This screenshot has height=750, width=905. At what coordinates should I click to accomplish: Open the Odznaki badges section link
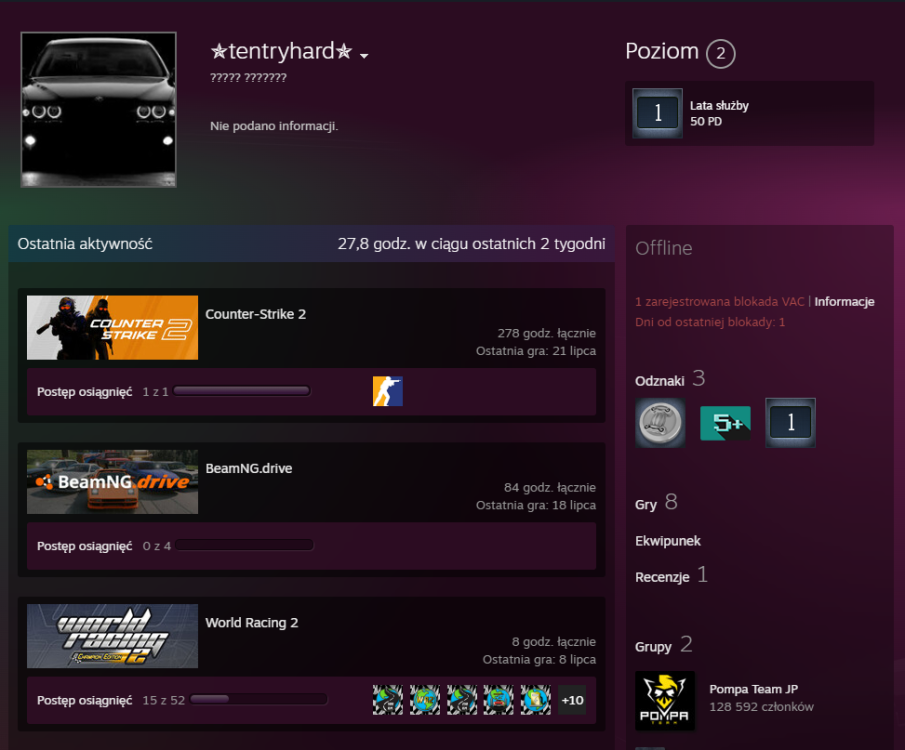[x=660, y=381]
